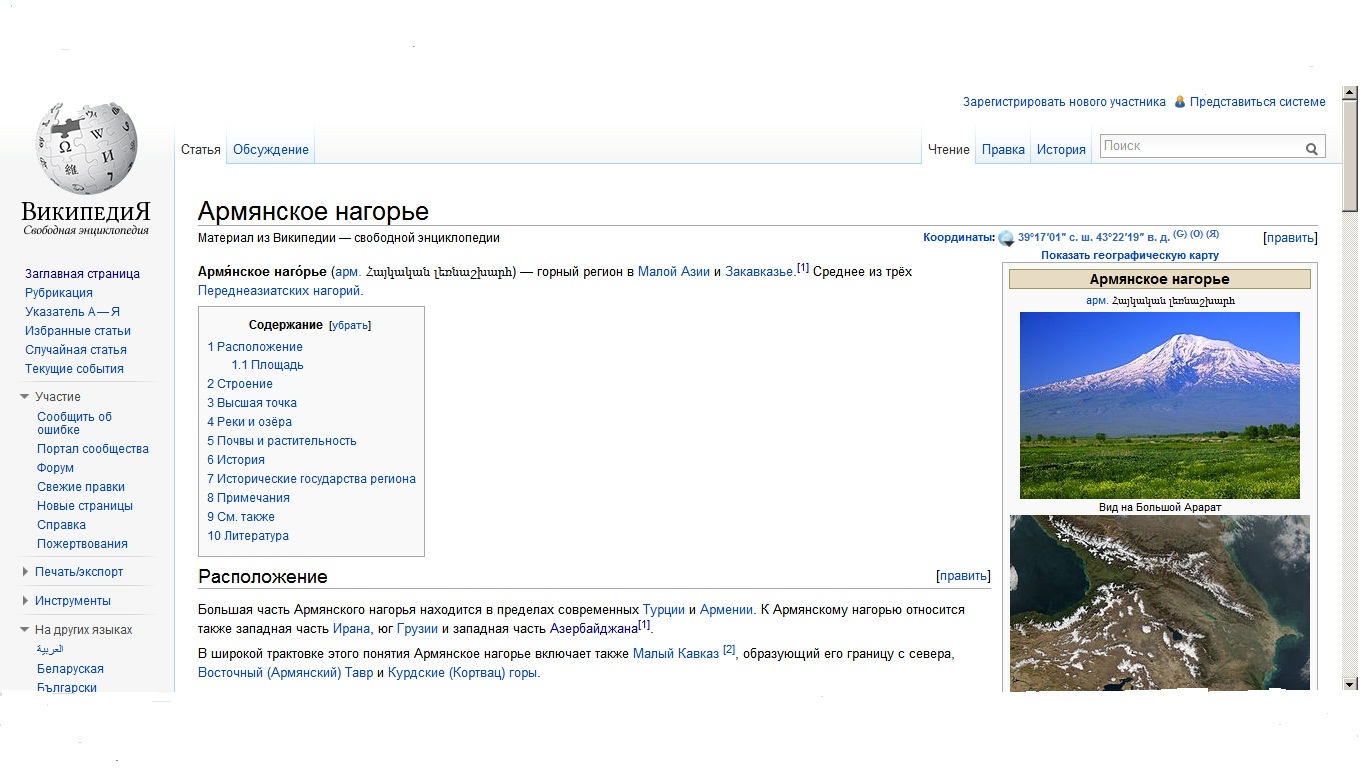Follow the Ирана link
Image resolution: width=1360 pixels, height=768 pixels.
[x=351, y=629]
